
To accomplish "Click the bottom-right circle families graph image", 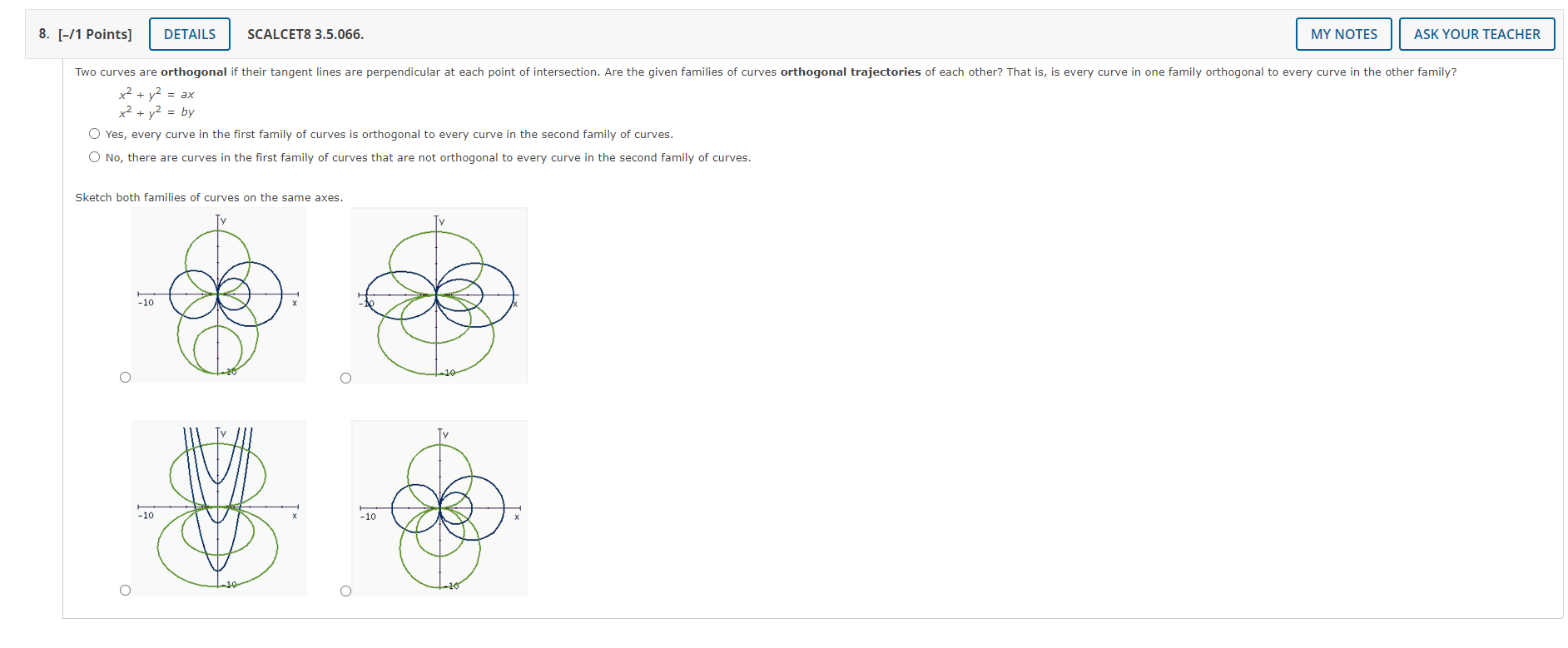I will point(439,507).
